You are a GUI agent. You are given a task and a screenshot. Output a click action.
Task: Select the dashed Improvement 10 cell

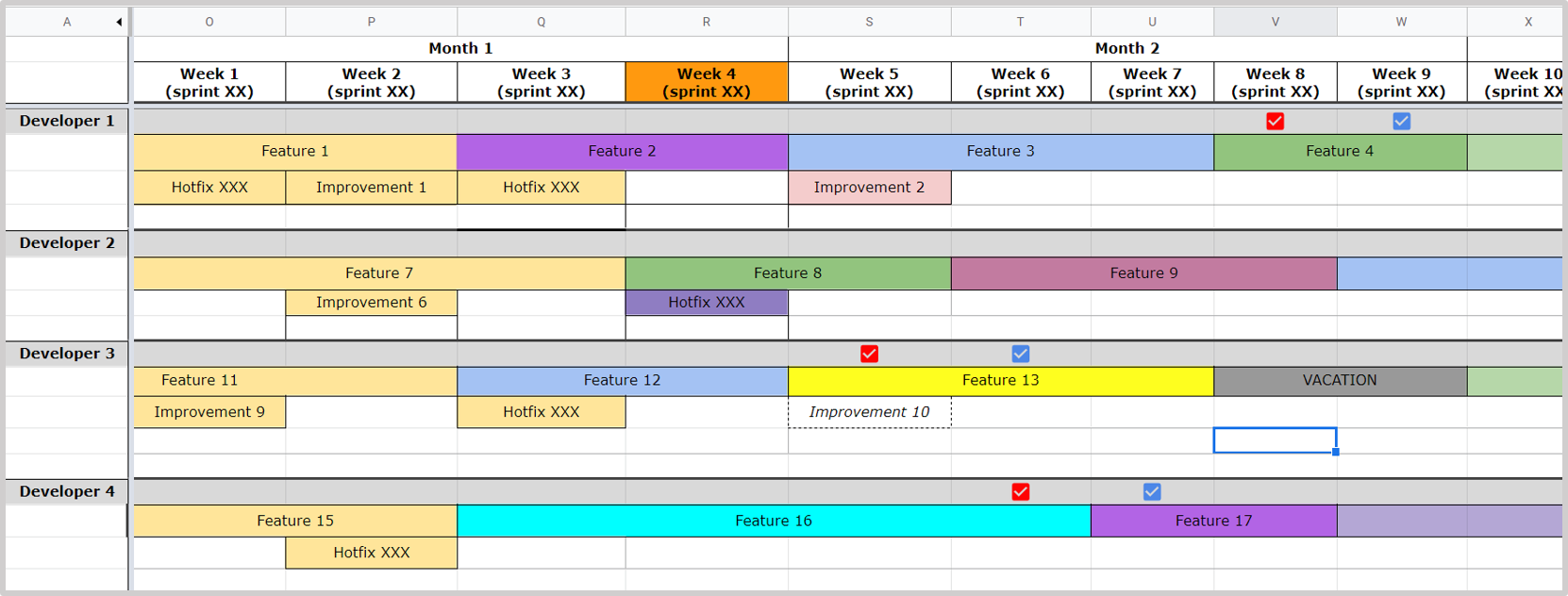[869, 412]
